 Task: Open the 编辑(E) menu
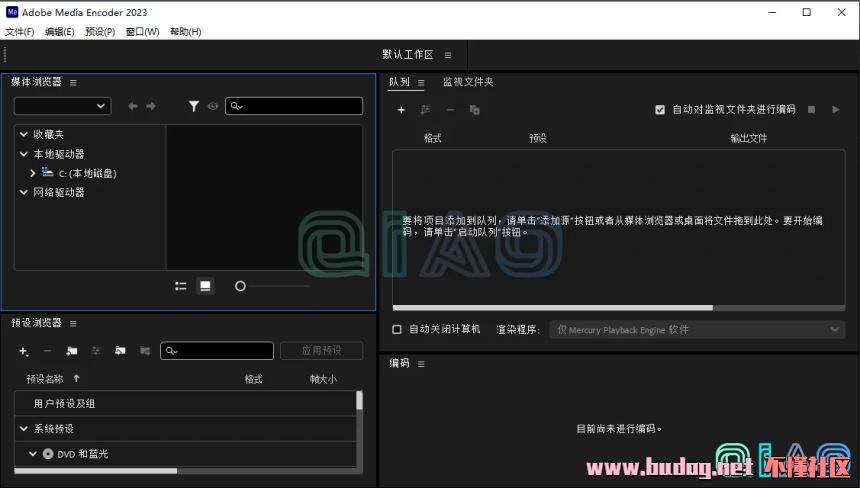60,32
